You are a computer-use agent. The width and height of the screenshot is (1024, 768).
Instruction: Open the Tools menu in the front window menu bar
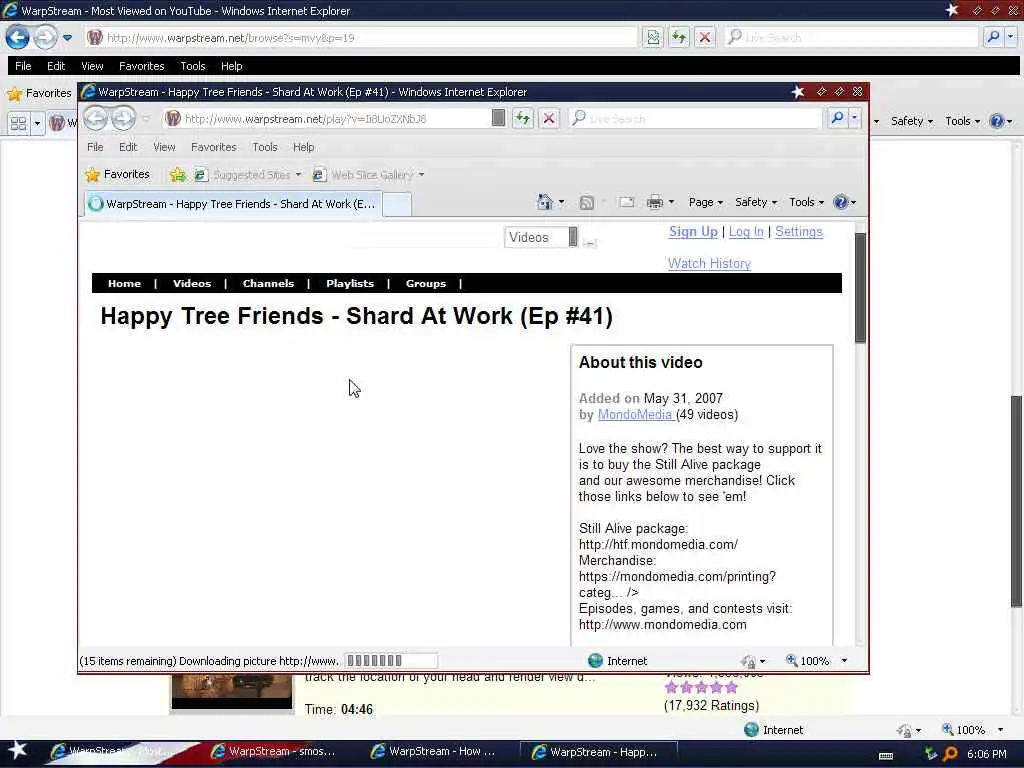(264, 147)
